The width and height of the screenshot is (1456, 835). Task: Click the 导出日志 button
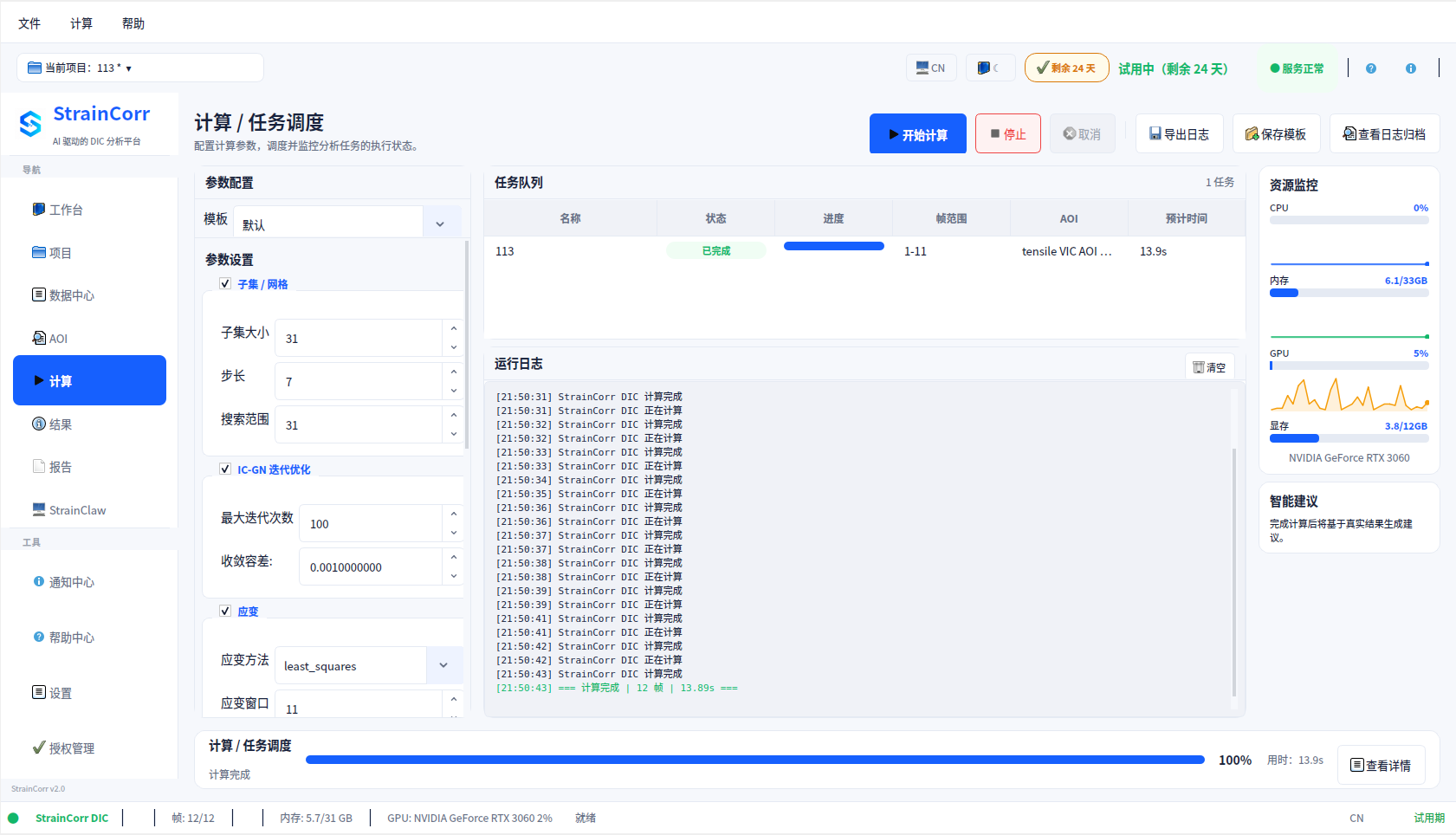[1180, 134]
